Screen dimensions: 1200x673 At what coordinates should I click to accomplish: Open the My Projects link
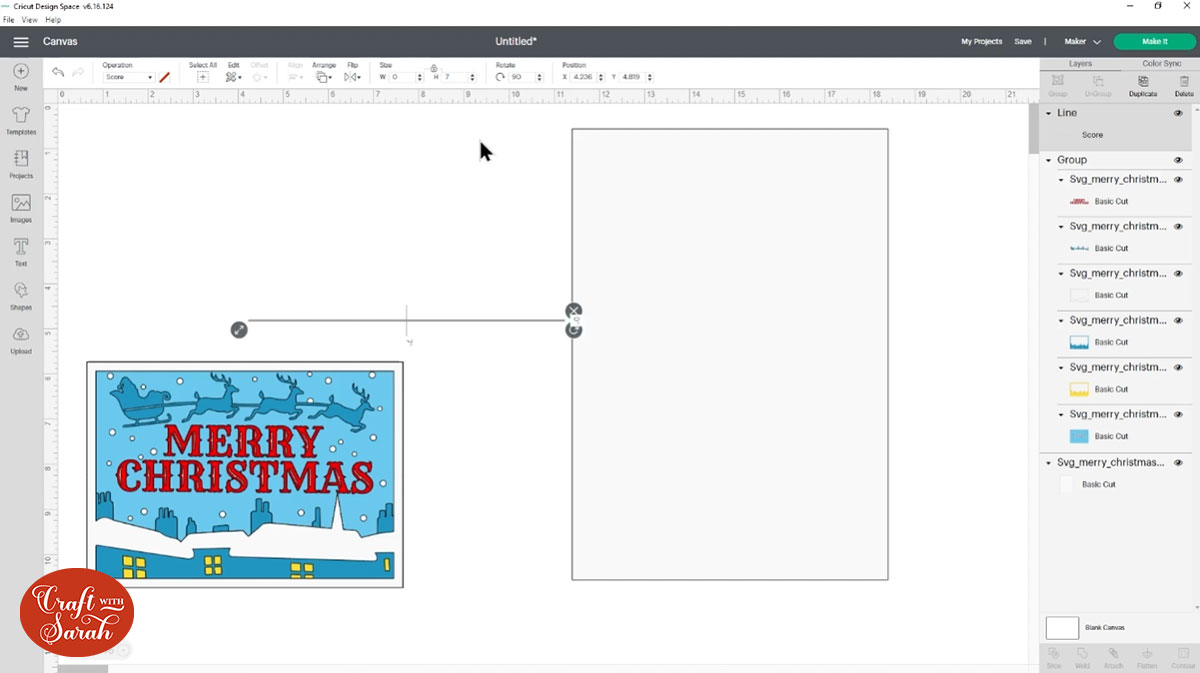981,42
